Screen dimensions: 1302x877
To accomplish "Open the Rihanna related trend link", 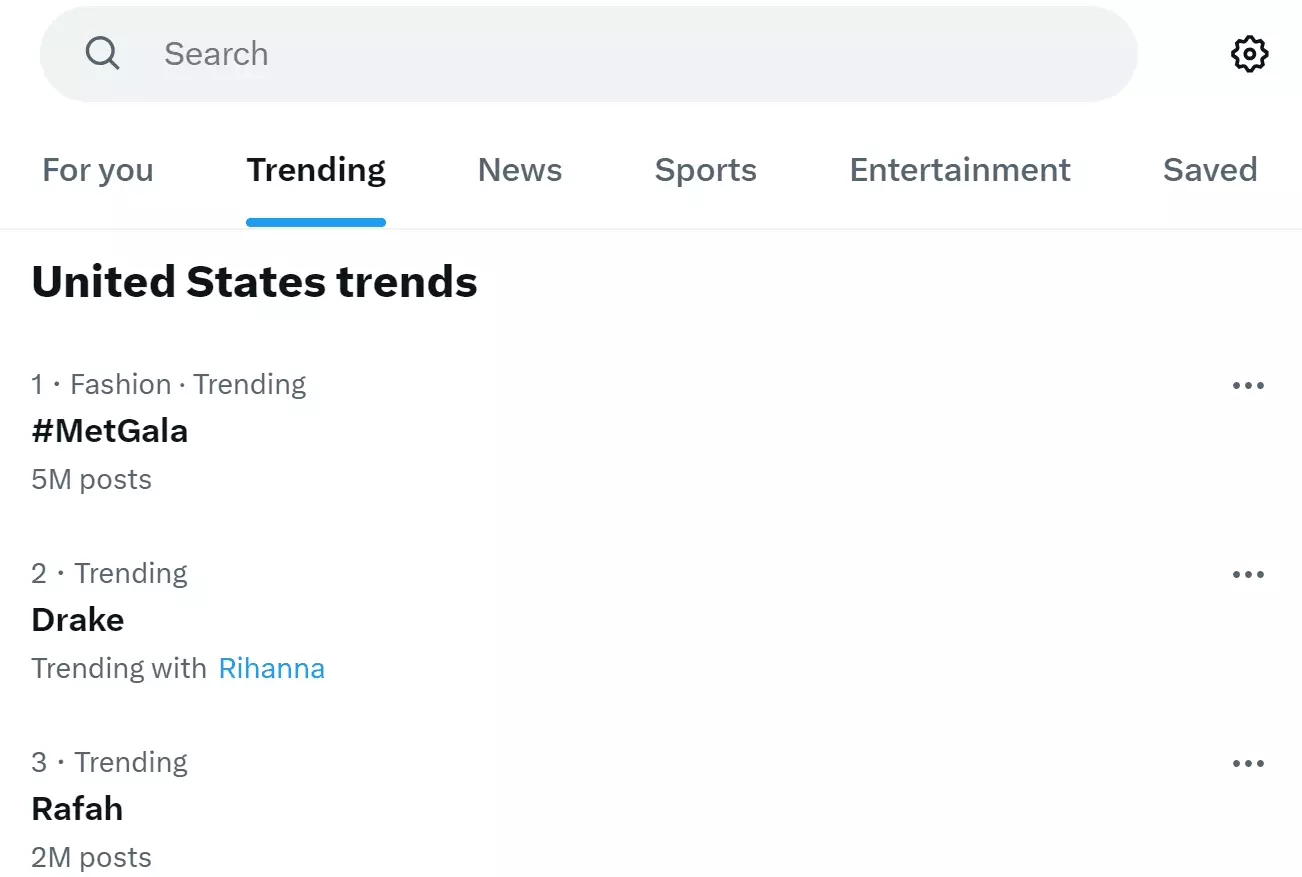I will (x=271, y=667).
